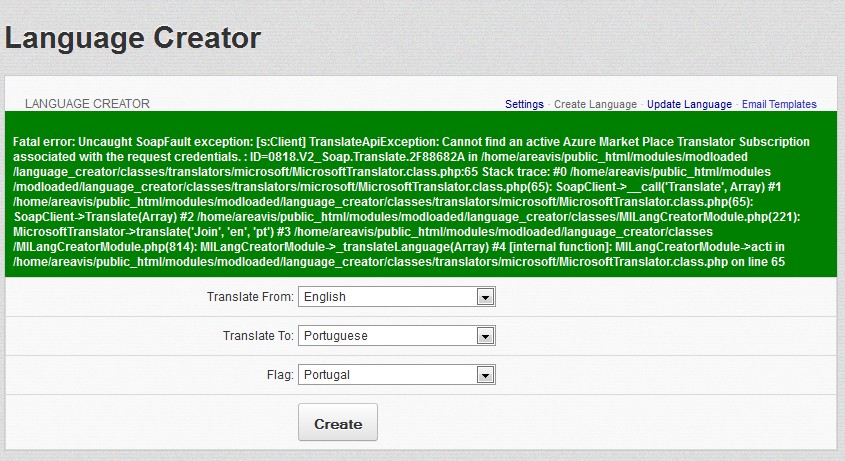The width and height of the screenshot is (845, 461).
Task: Go to the Update Language page
Action: click(689, 104)
